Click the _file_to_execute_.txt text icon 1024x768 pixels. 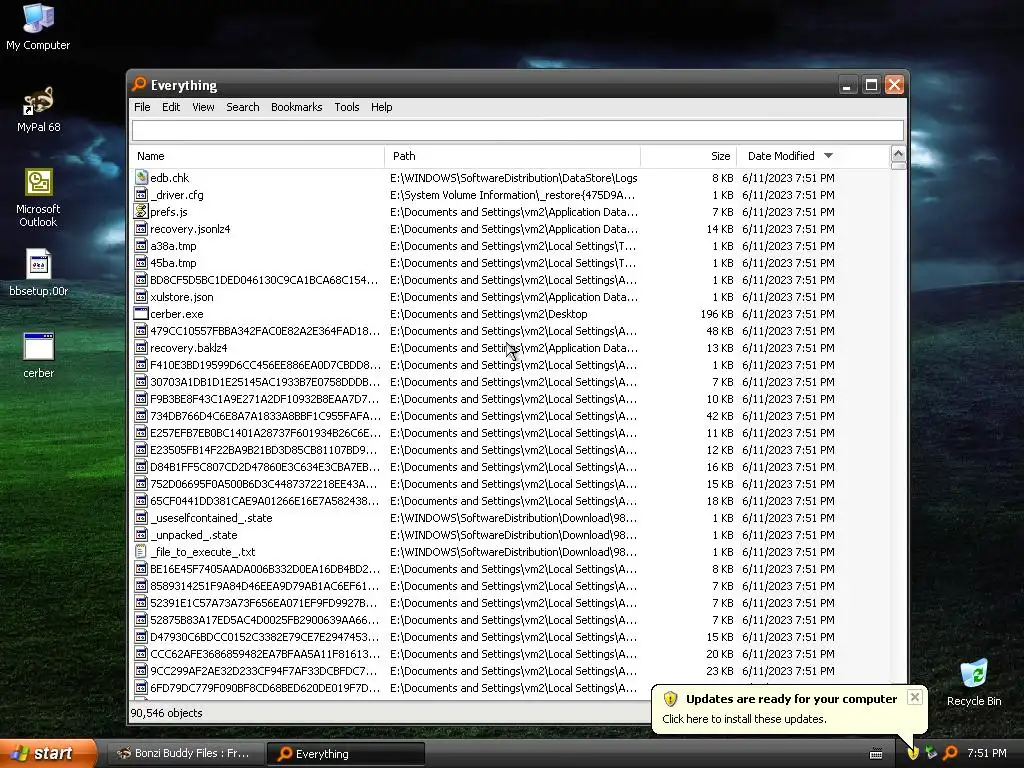click(x=141, y=552)
